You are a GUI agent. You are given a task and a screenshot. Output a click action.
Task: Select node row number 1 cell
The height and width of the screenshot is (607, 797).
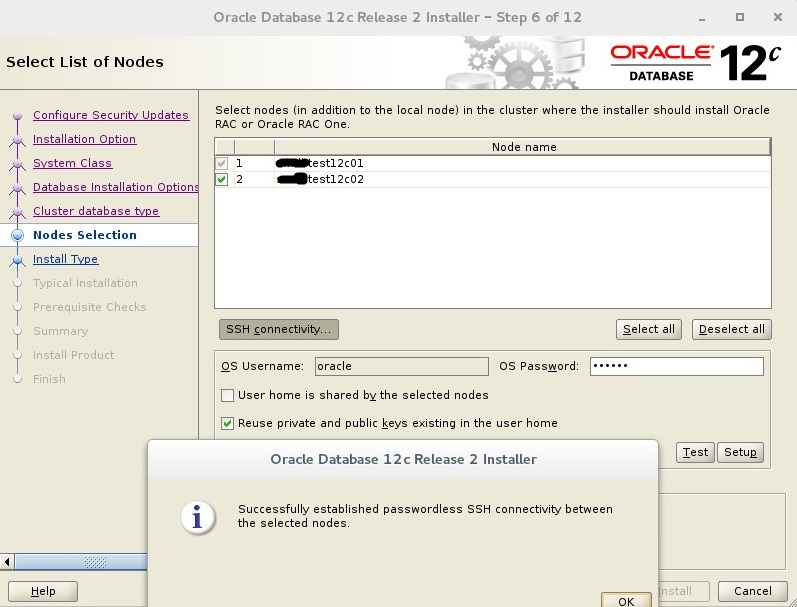pos(254,163)
